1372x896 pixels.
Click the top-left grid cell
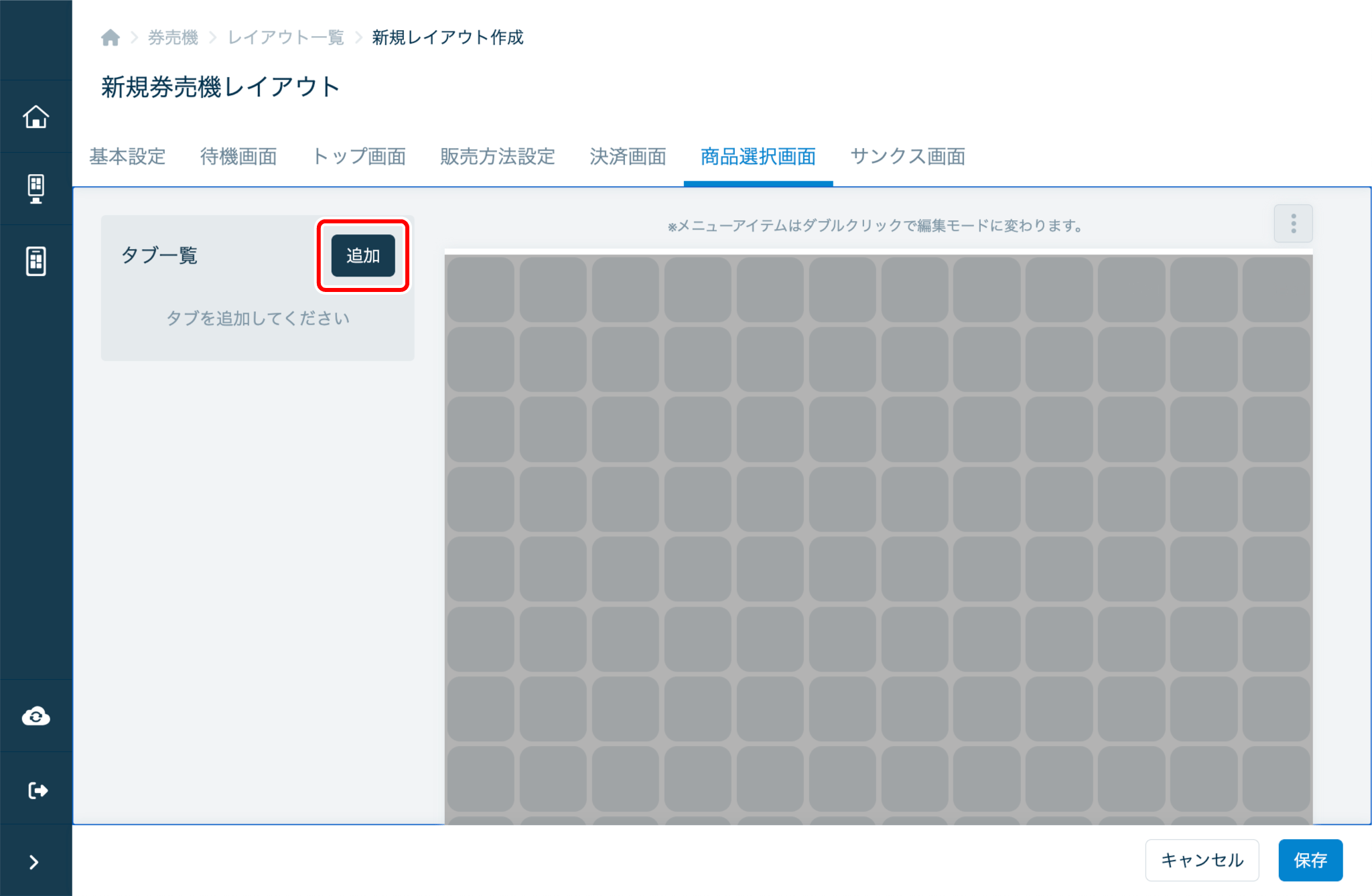[x=480, y=289]
